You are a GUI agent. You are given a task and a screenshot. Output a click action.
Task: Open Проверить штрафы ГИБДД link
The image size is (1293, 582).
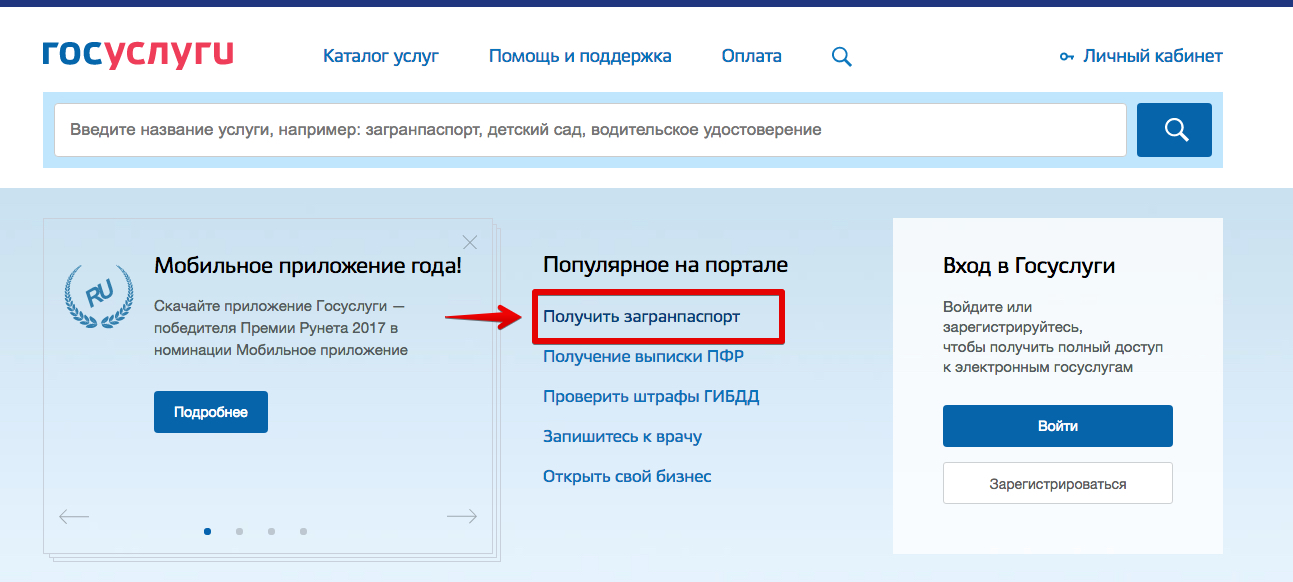click(x=651, y=397)
